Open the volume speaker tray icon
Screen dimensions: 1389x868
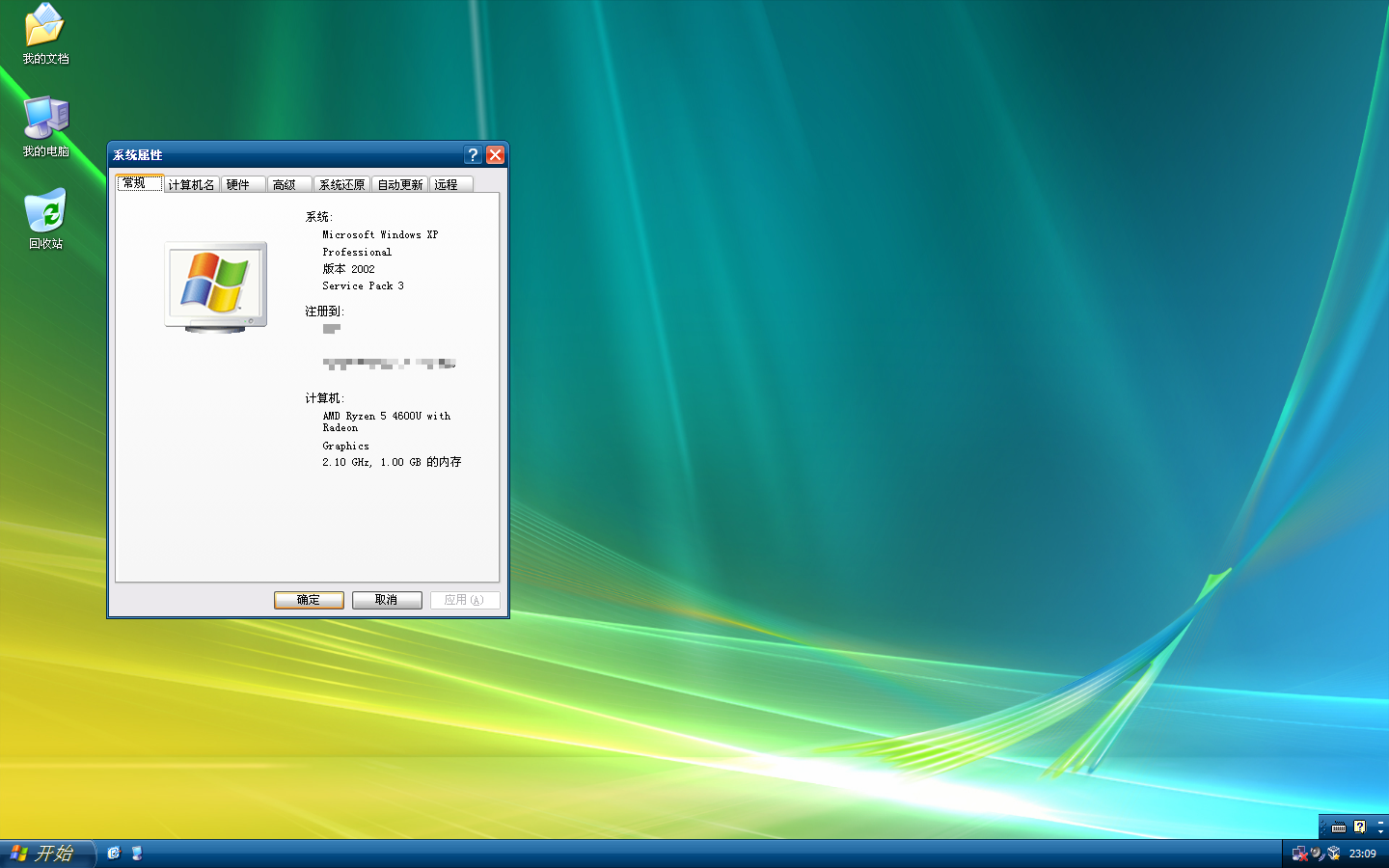(1317, 854)
